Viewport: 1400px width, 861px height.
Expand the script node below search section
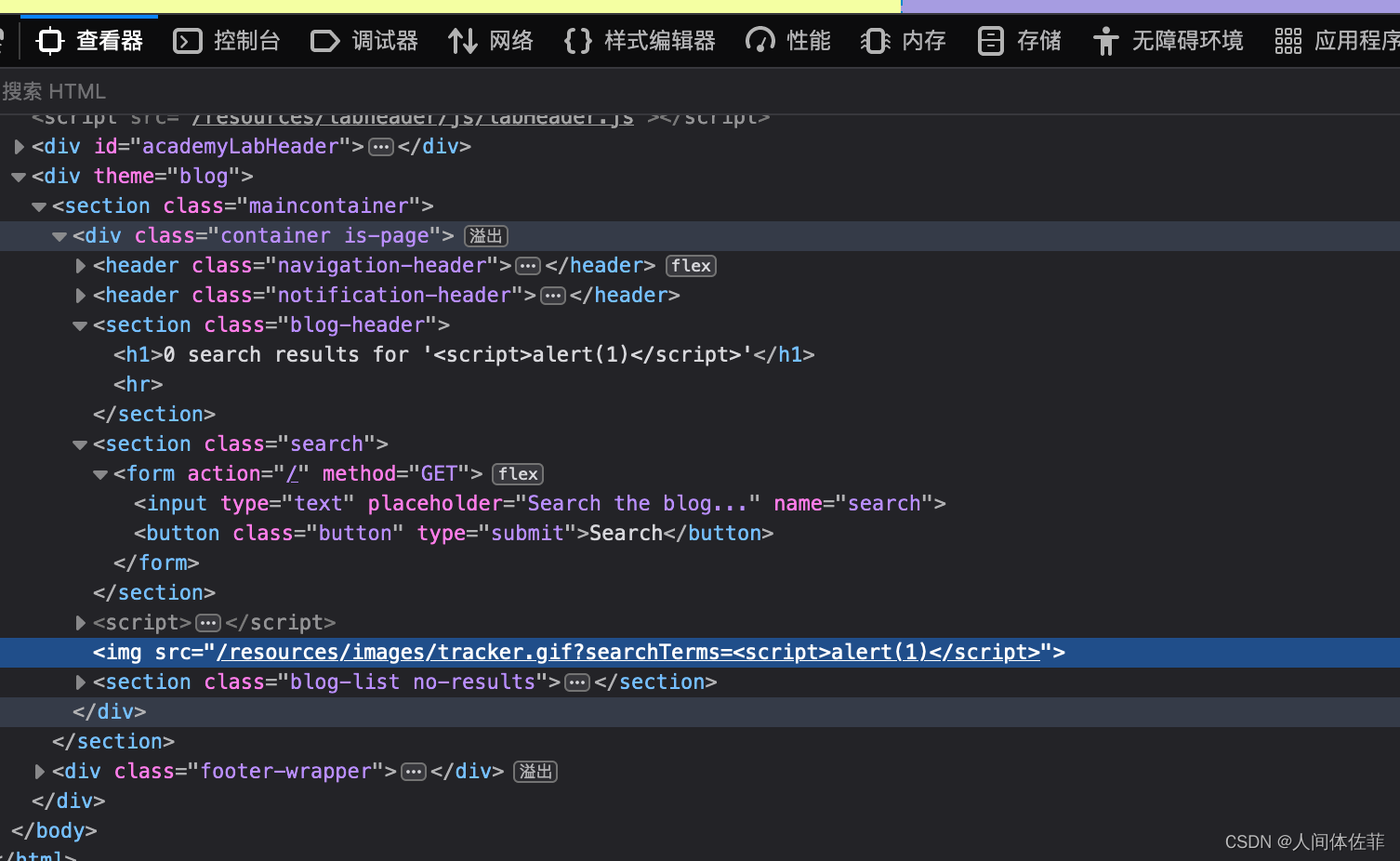tap(80, 623)
